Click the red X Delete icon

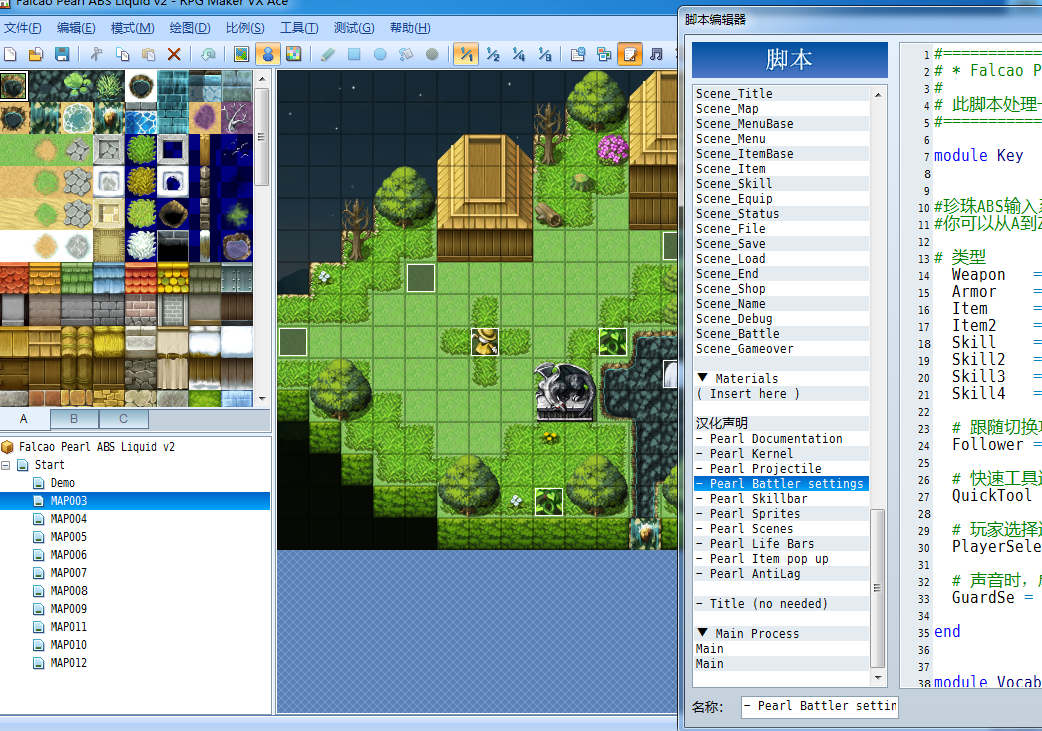tap(174, 54)
